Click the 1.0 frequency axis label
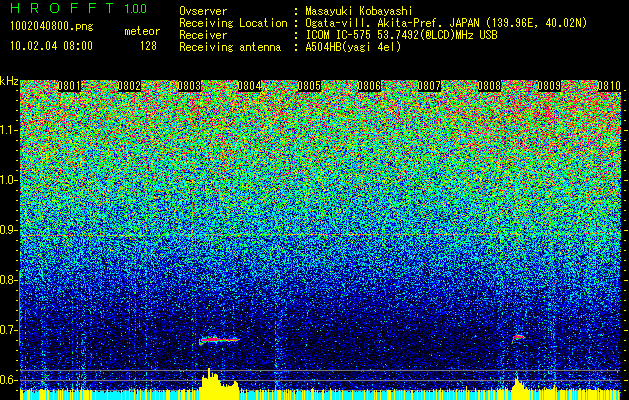629x400 pixels. (x=9, y=180)
